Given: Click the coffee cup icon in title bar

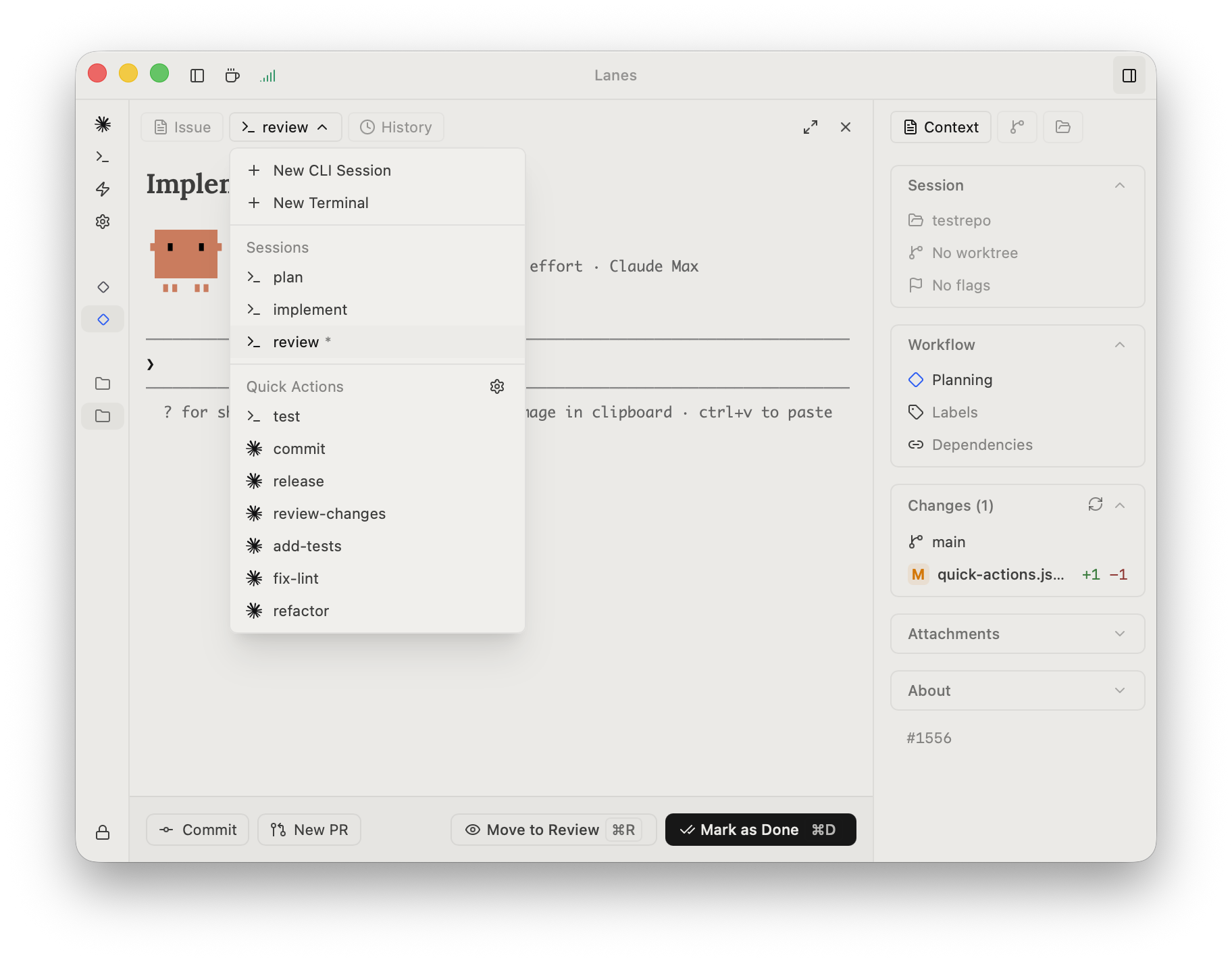Looking at the screenshot, I should 232,76.
